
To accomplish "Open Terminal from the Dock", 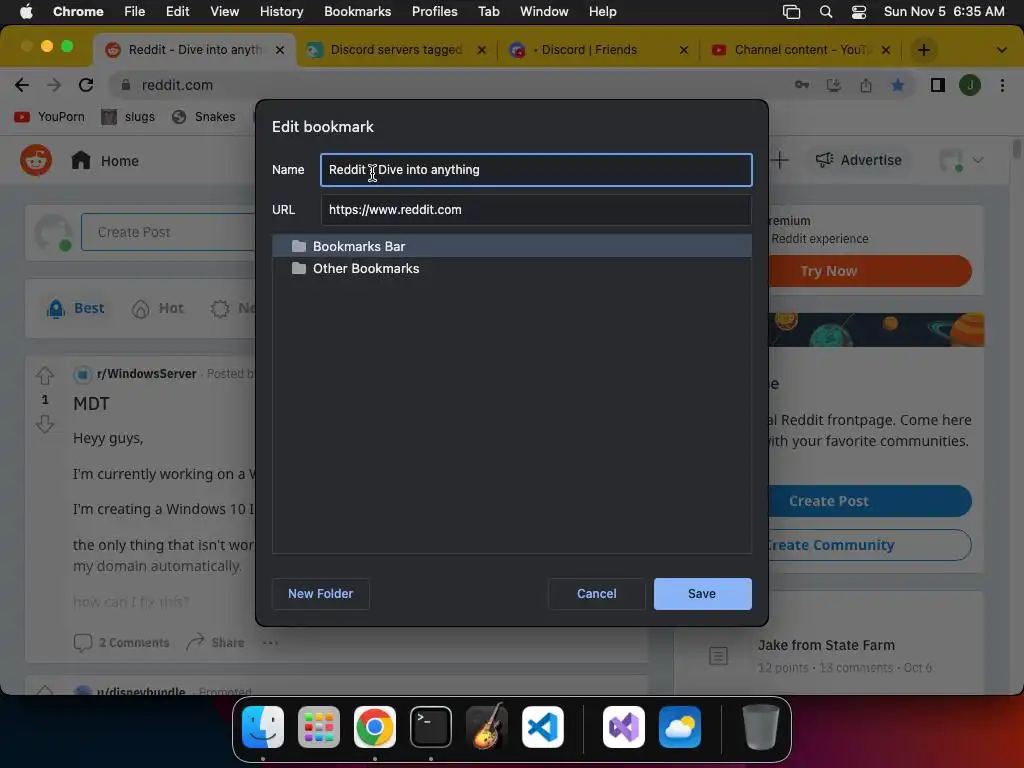I will coord(431,727).
